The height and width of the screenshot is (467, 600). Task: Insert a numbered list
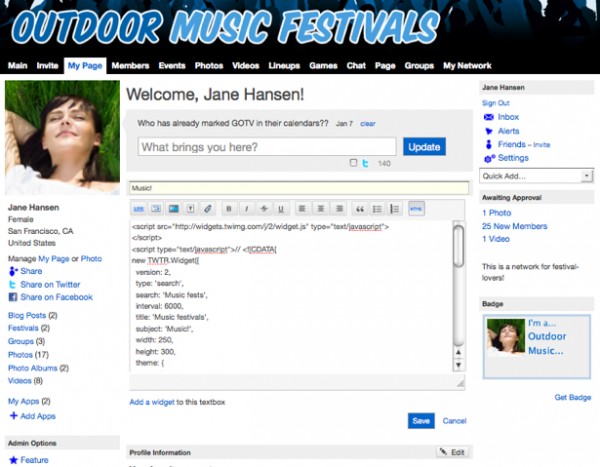(395, 209)
